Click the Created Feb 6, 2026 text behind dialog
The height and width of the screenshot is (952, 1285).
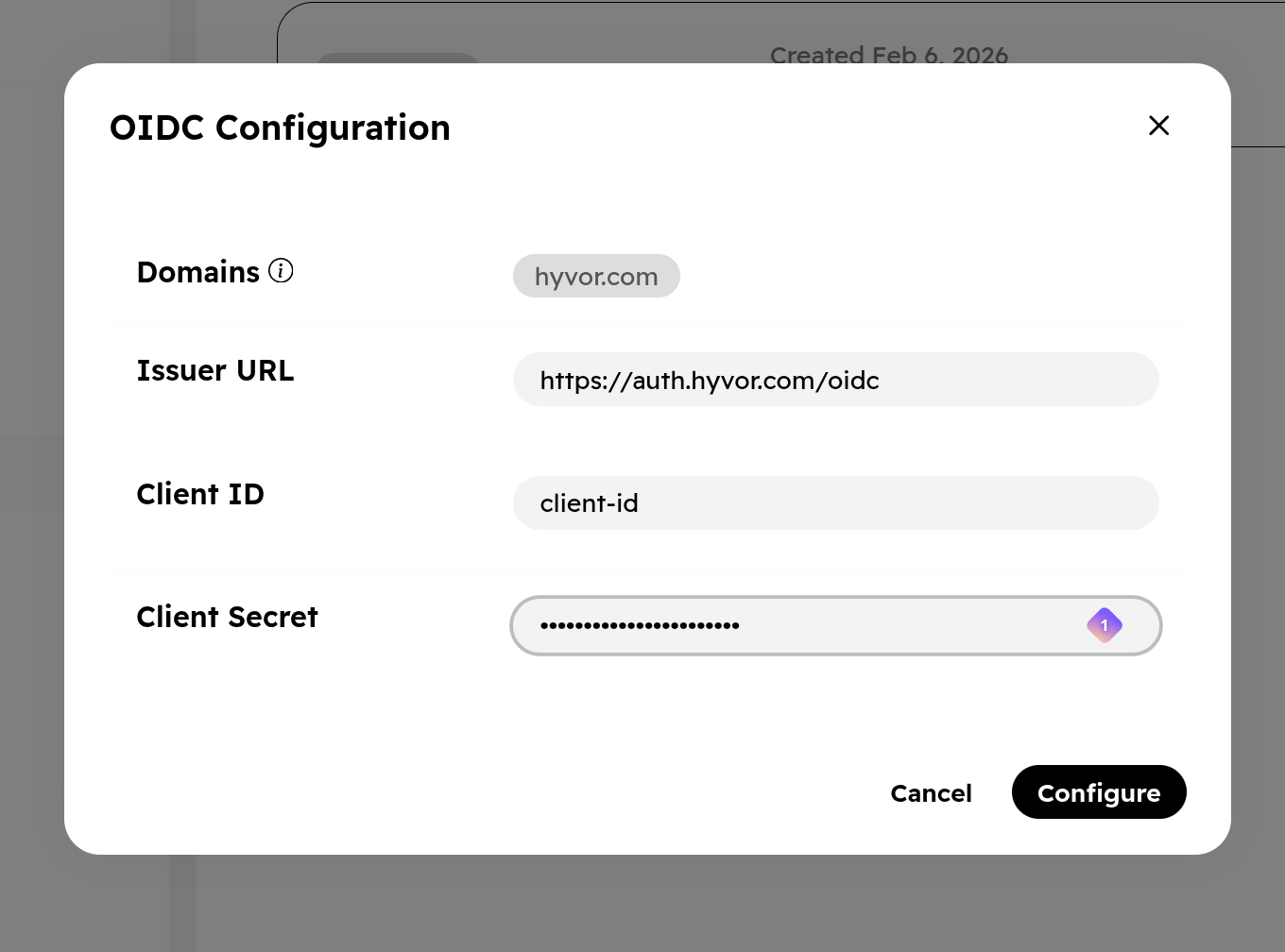pos(889,55)
